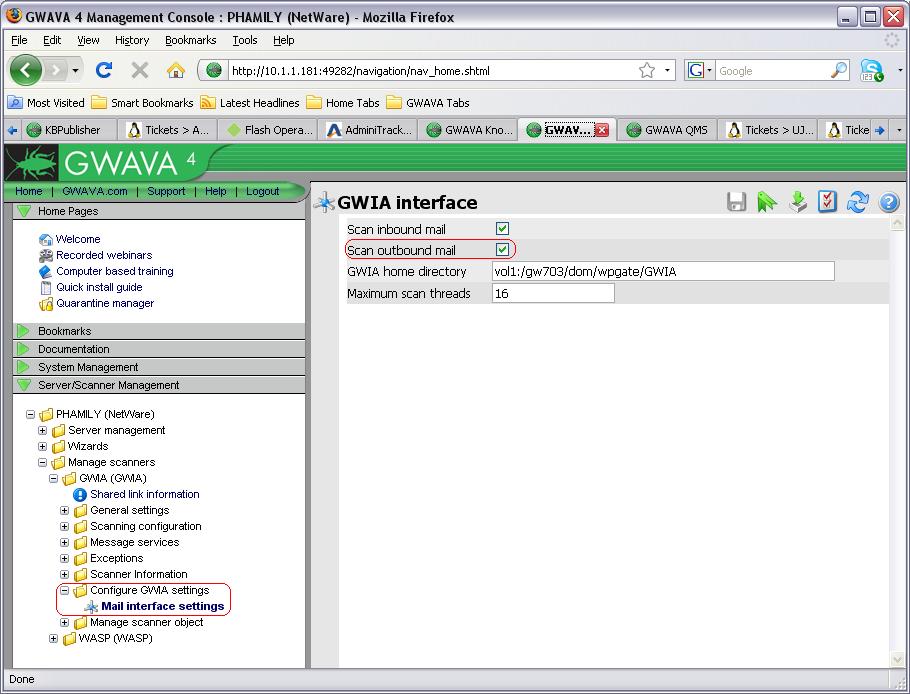Toggle the Scan outbound mail checkbox
The width and height of the screenshot is (910, 694).
click(x=502, y=250)
